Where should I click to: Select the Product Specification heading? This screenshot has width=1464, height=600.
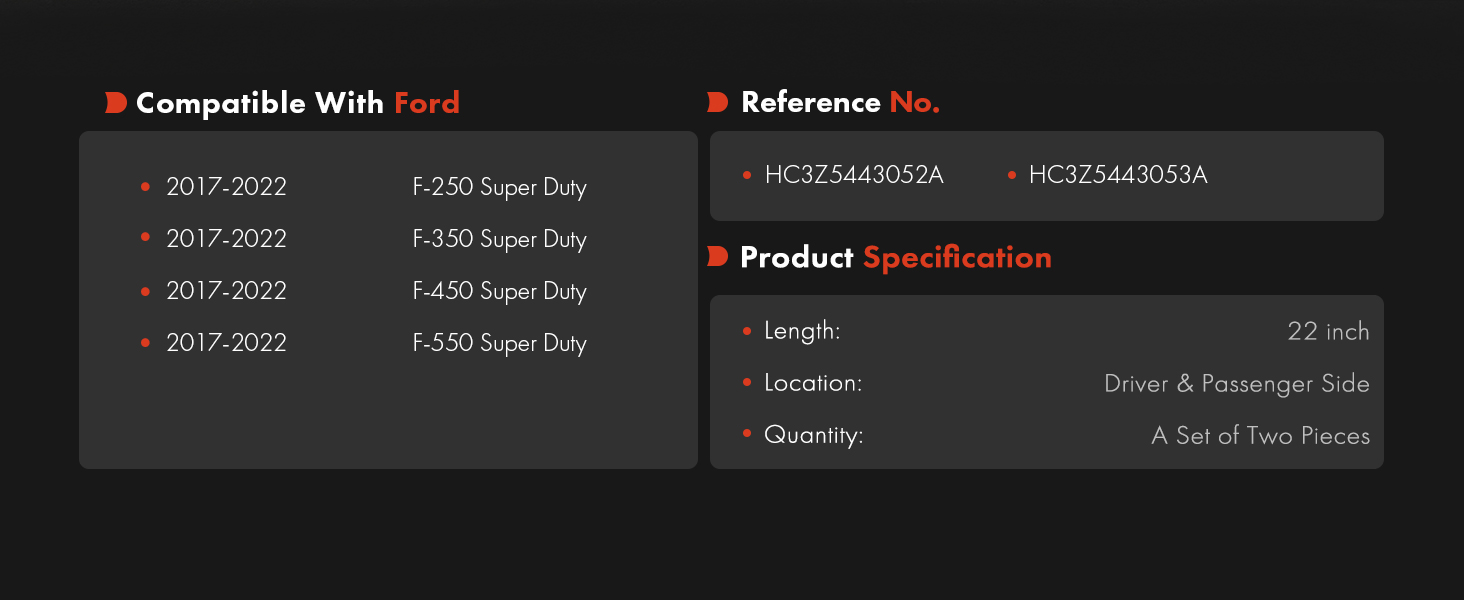point(896,257)
